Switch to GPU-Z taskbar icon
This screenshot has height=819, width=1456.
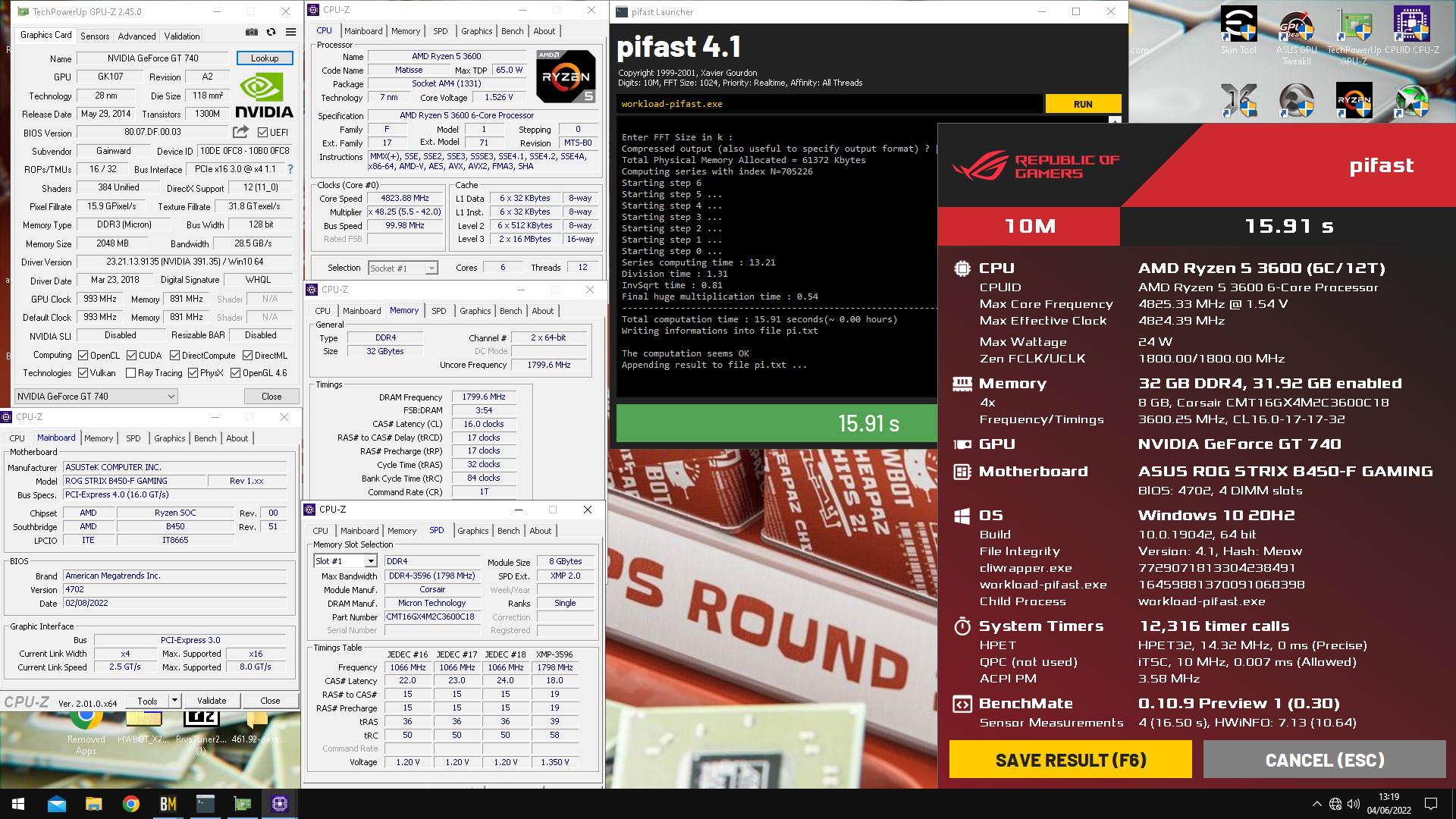click(242, 804)
